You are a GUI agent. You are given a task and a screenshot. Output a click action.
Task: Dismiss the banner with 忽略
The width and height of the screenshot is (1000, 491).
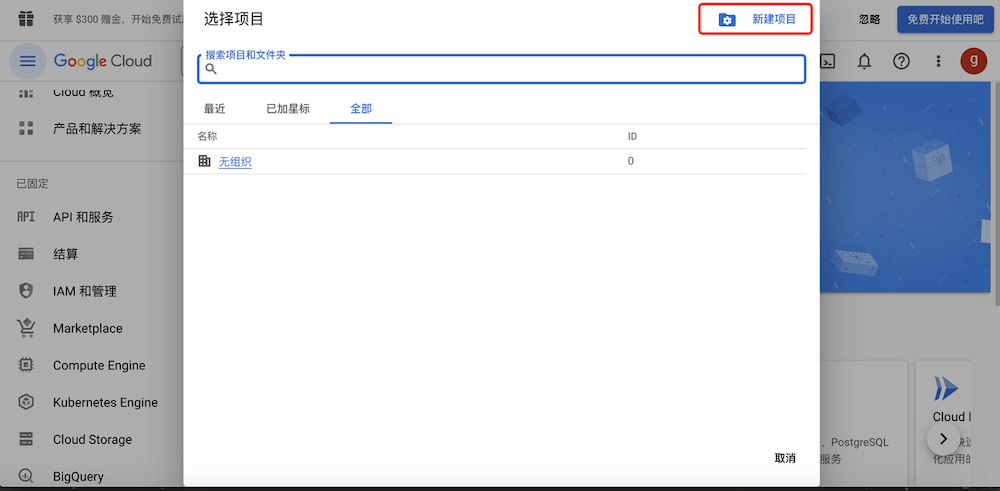tap(870, 19)
